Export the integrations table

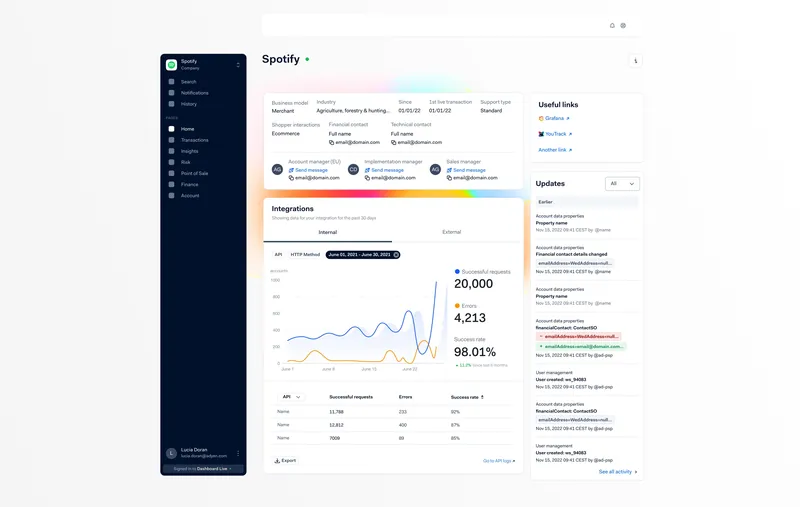point(286,461)
